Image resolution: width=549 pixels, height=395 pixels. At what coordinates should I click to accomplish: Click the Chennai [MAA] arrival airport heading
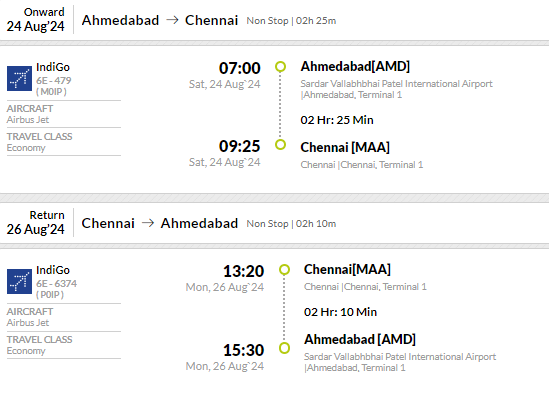[x=345, y=147]
